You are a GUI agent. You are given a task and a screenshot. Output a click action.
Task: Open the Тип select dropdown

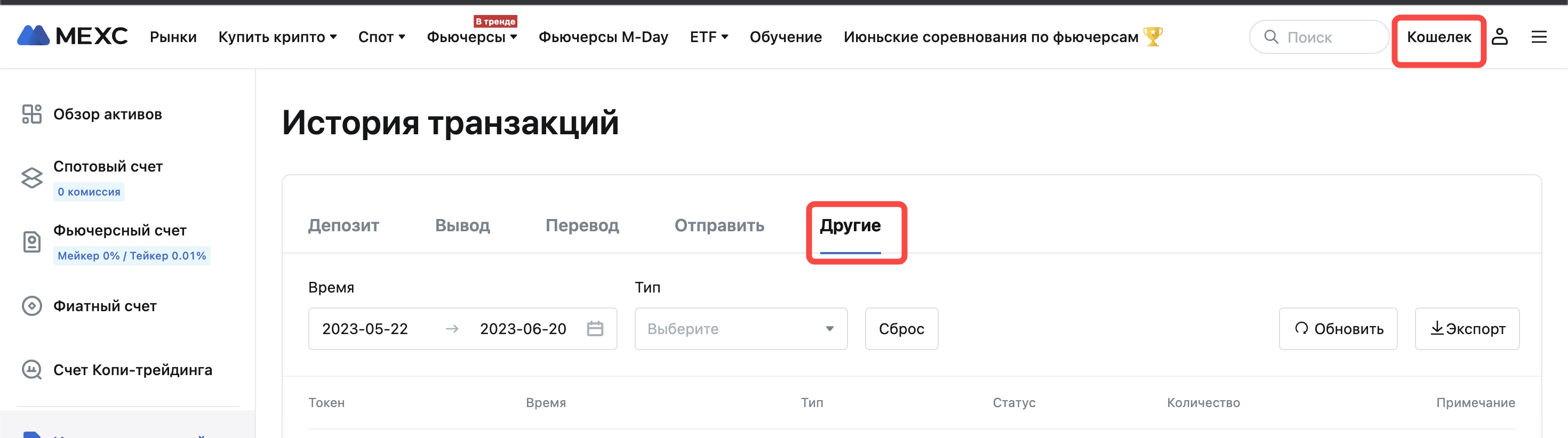click(741, 328)
